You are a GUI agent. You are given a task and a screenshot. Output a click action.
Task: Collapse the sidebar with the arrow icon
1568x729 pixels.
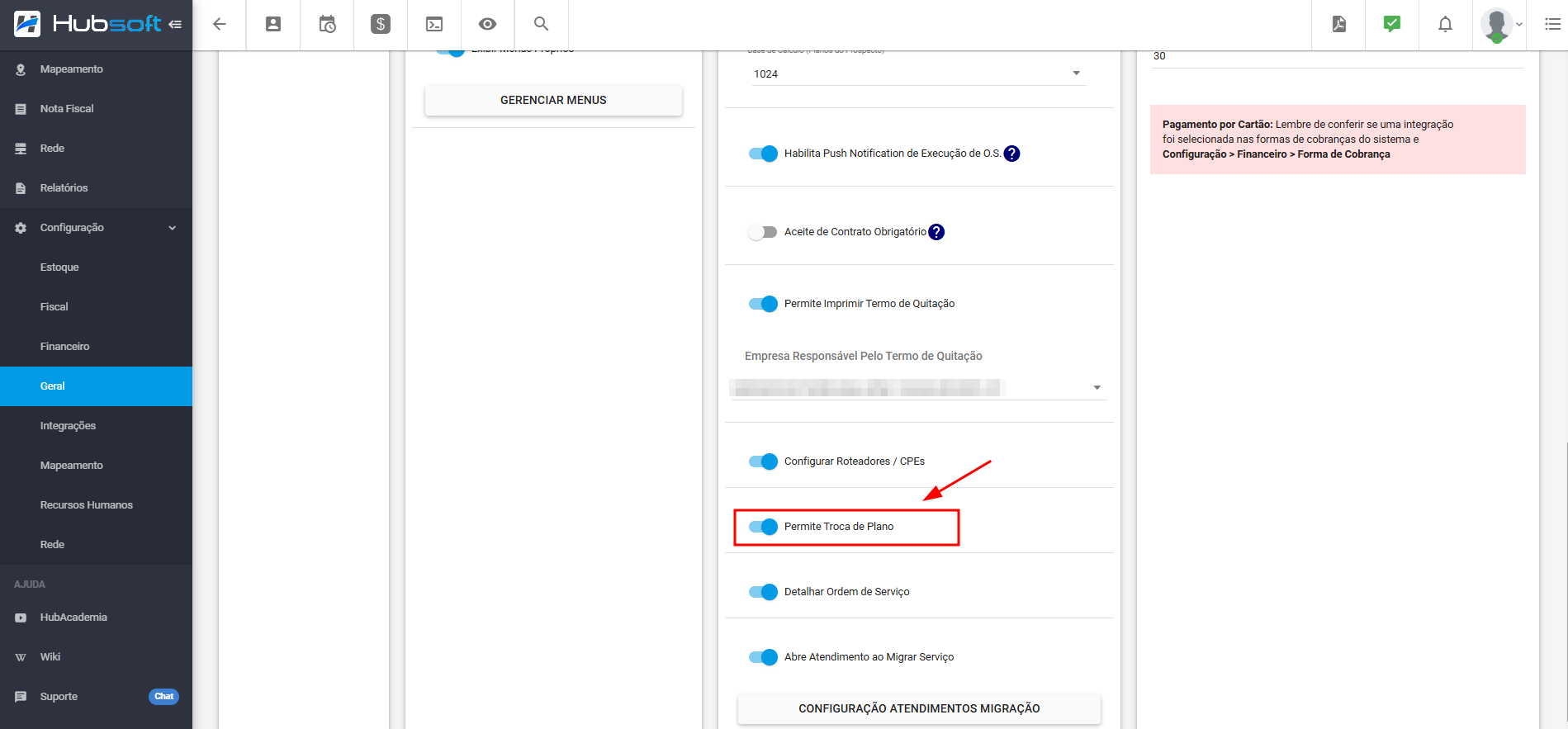pyautogui.click(x=175, y=25)
